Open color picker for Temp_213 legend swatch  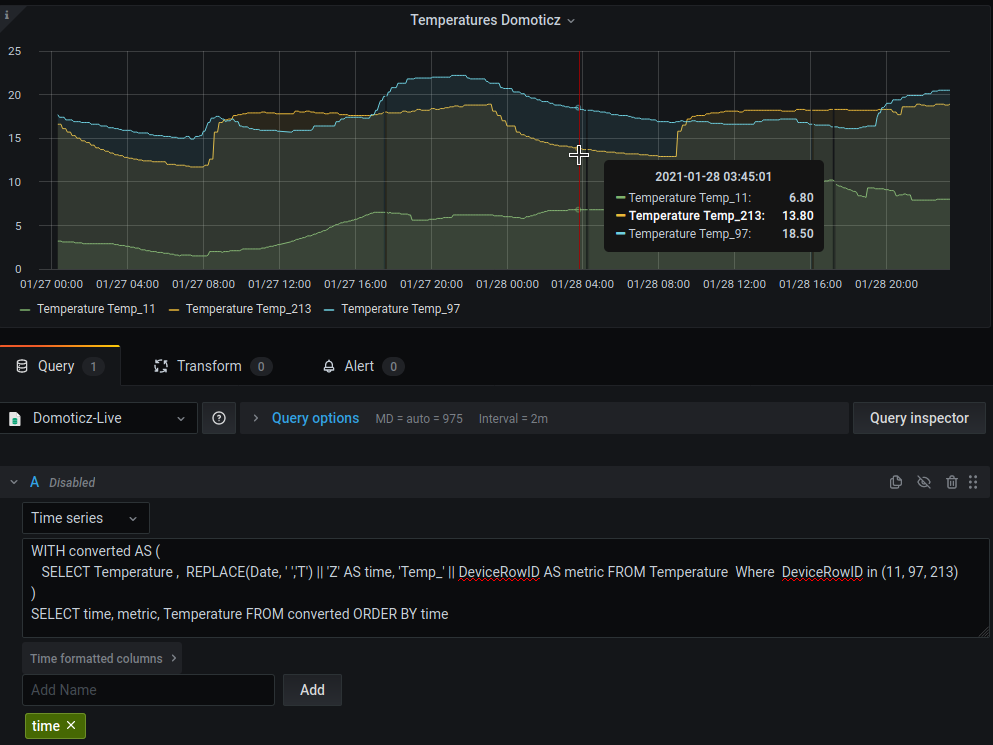(x=174, y=310)
